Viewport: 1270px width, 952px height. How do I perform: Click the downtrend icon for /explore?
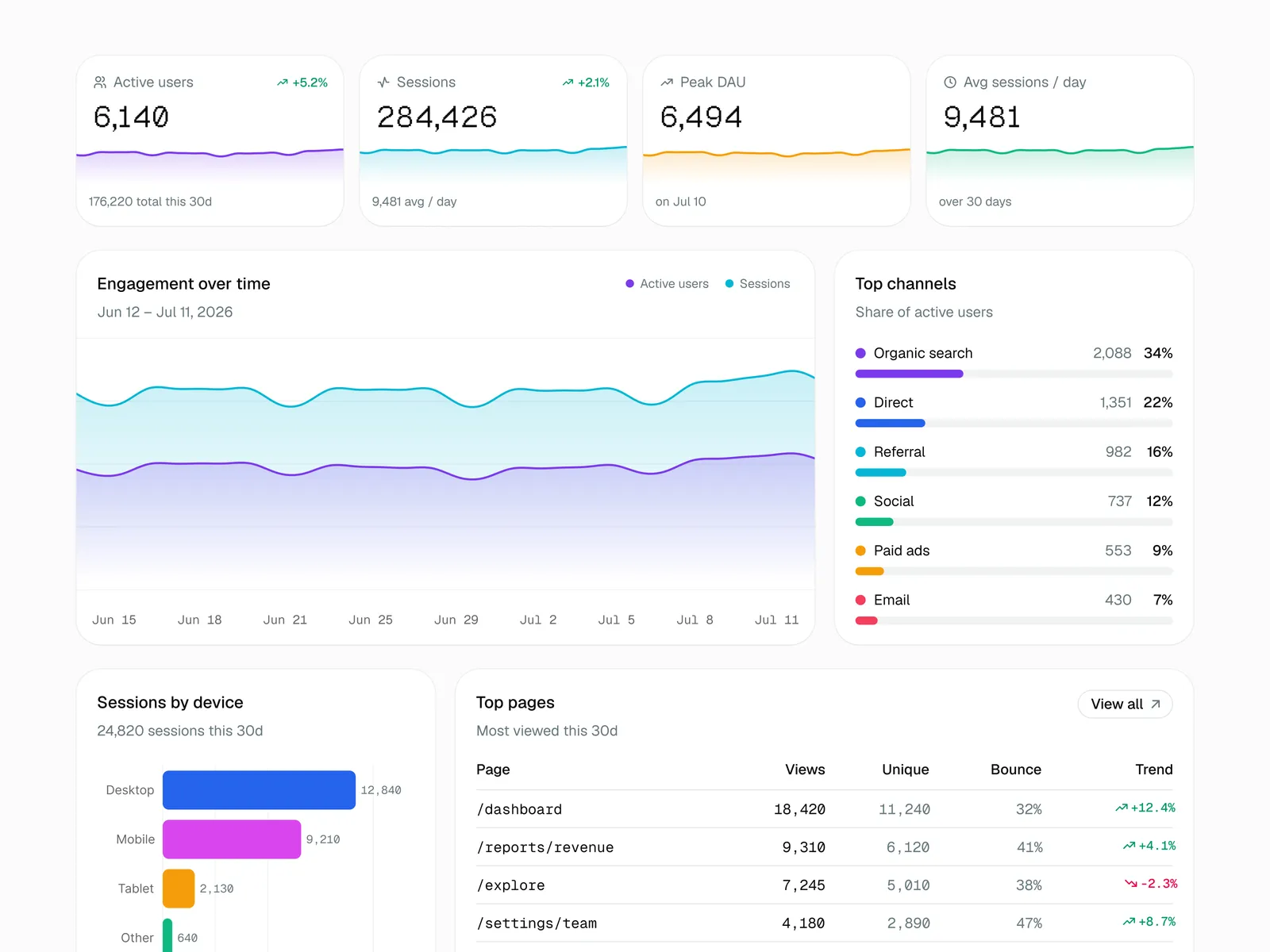pyautogui.click(x=1131, y=884)
